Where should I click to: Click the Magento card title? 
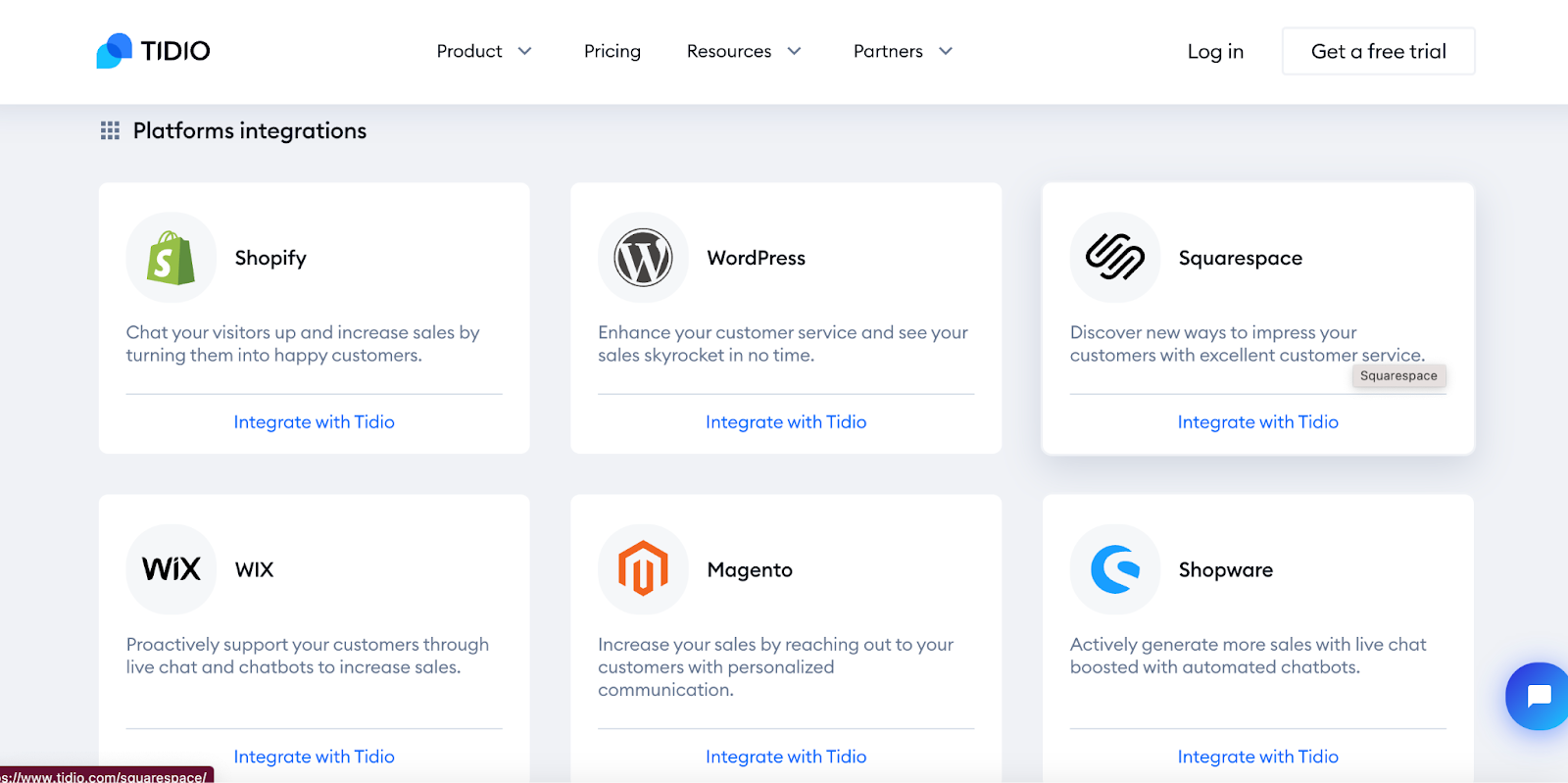tap(750, 570)
